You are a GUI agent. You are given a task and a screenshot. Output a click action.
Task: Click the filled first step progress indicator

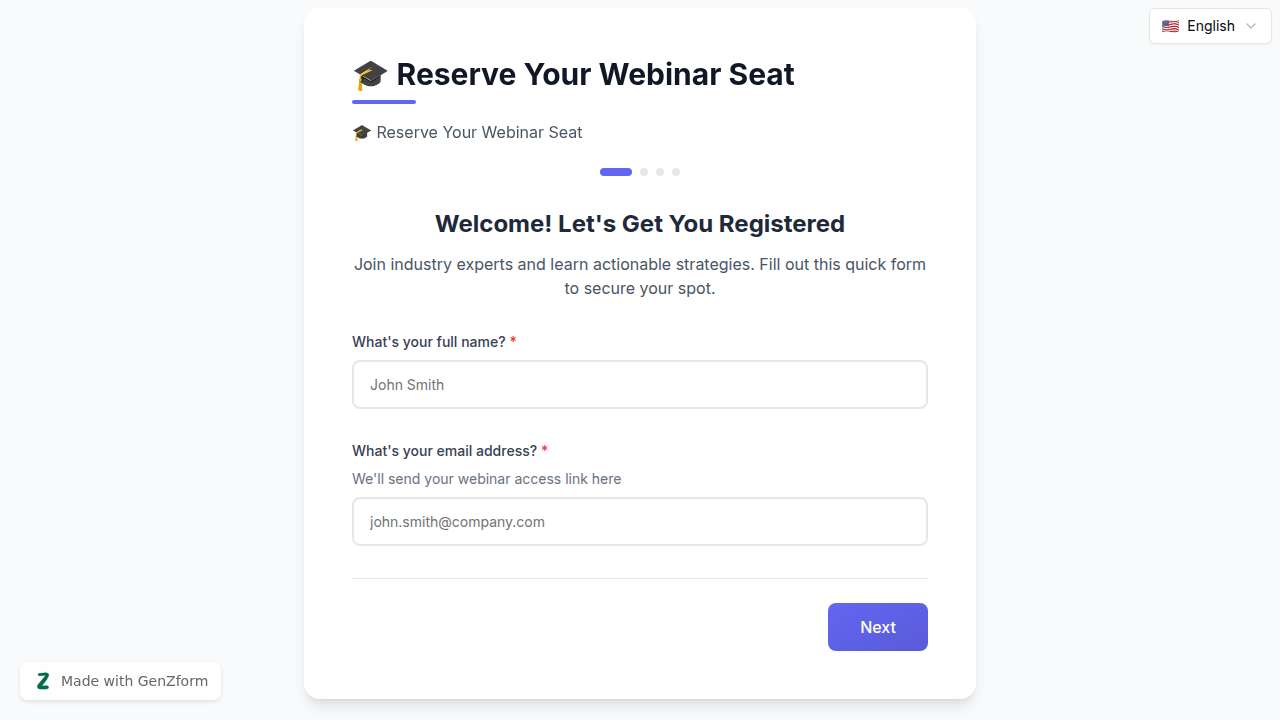[615, 172]
